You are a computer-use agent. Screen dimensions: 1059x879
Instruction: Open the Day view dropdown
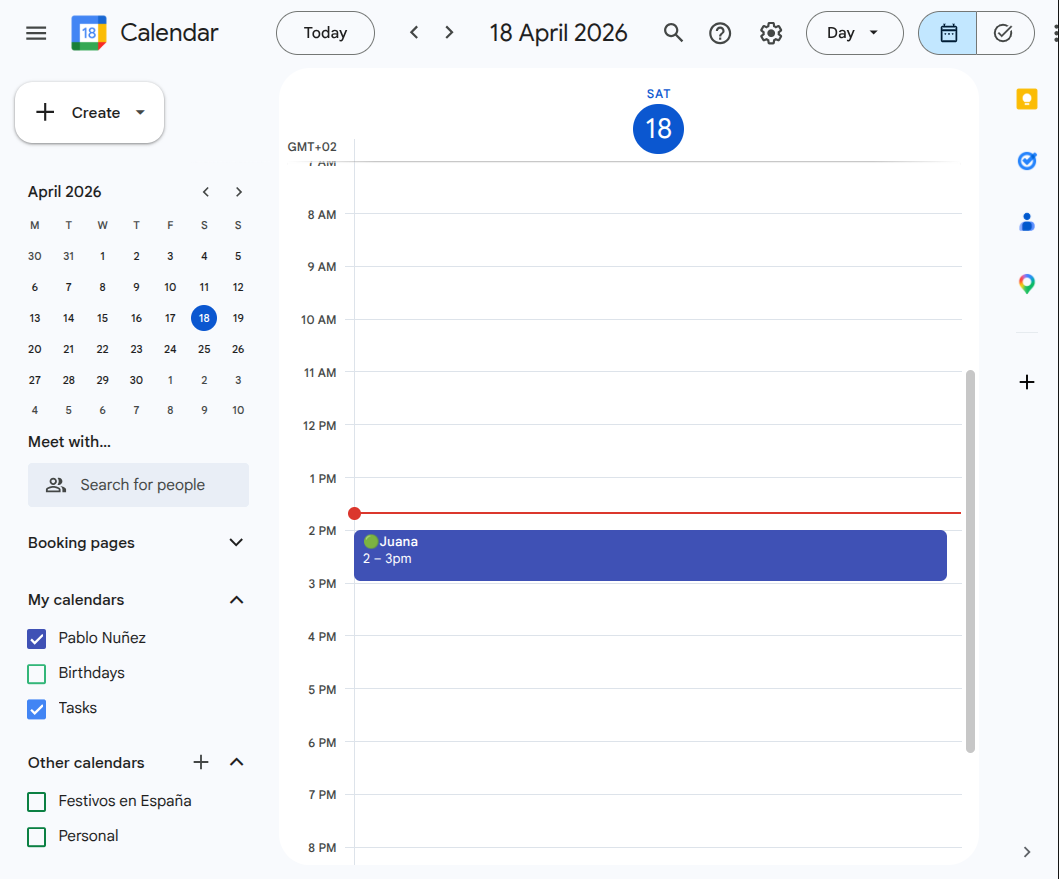coord(854,32)
